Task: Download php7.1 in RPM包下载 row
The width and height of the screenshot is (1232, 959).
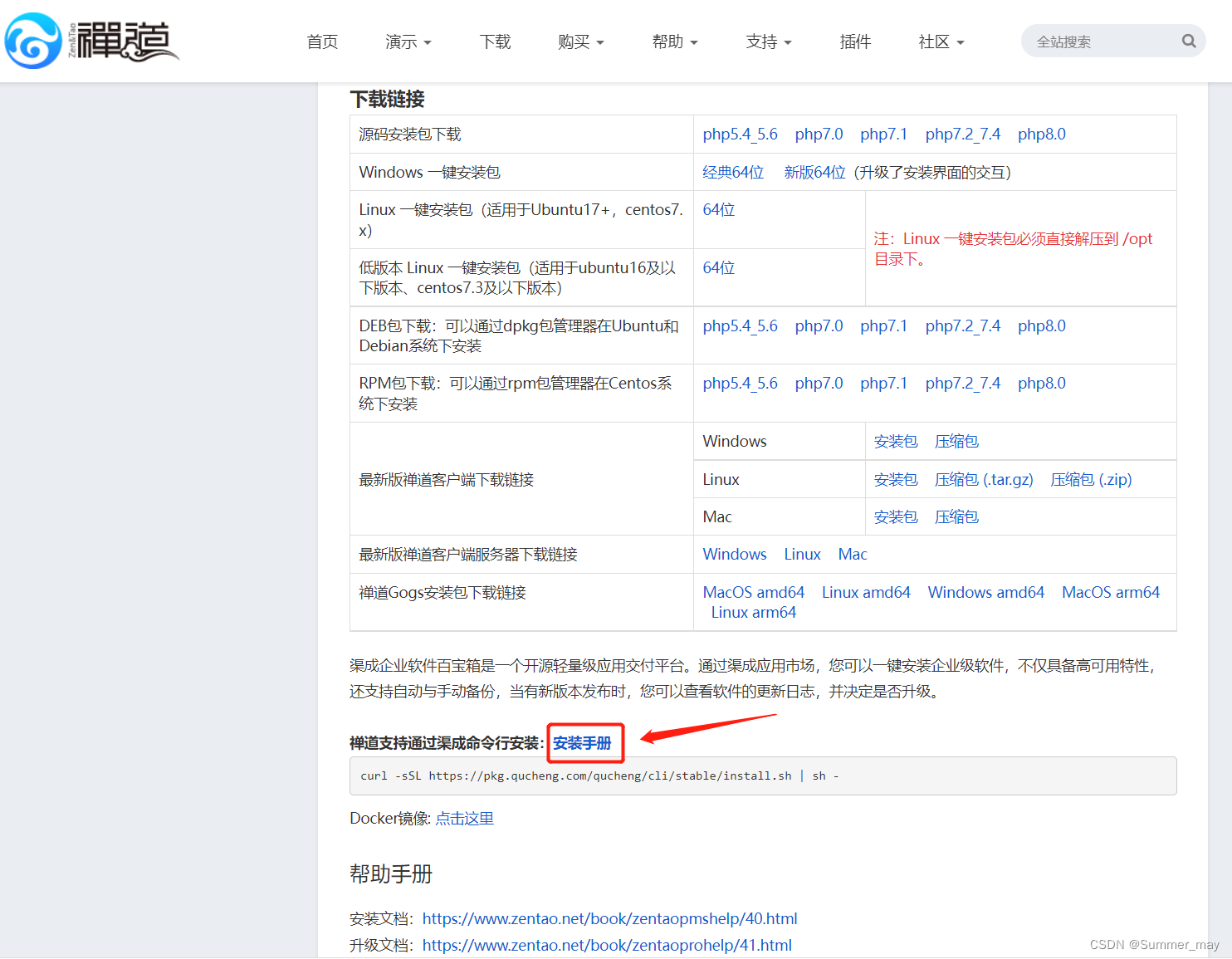Action: (x=883, y=384)
